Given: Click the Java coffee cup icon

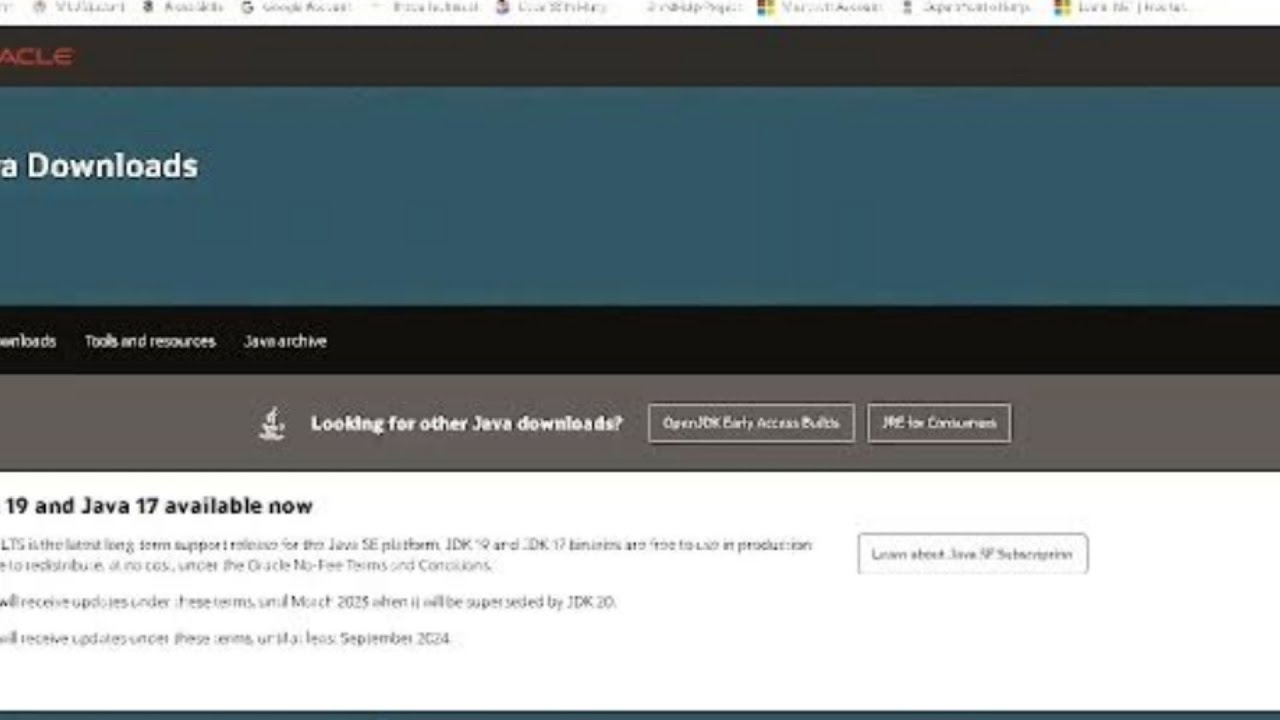Looking at the screenshot, I should click(x=272, y=423).
